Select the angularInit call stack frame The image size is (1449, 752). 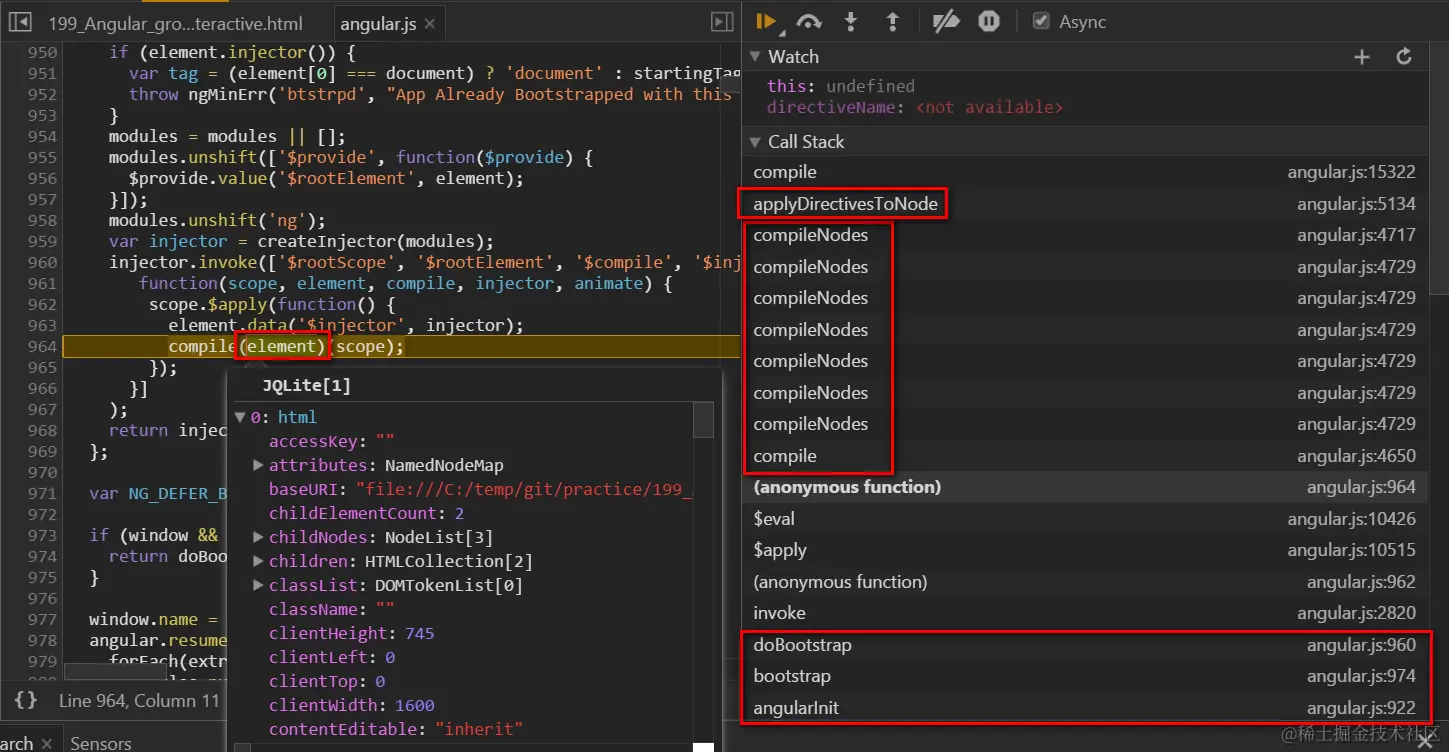(1085, 708)
